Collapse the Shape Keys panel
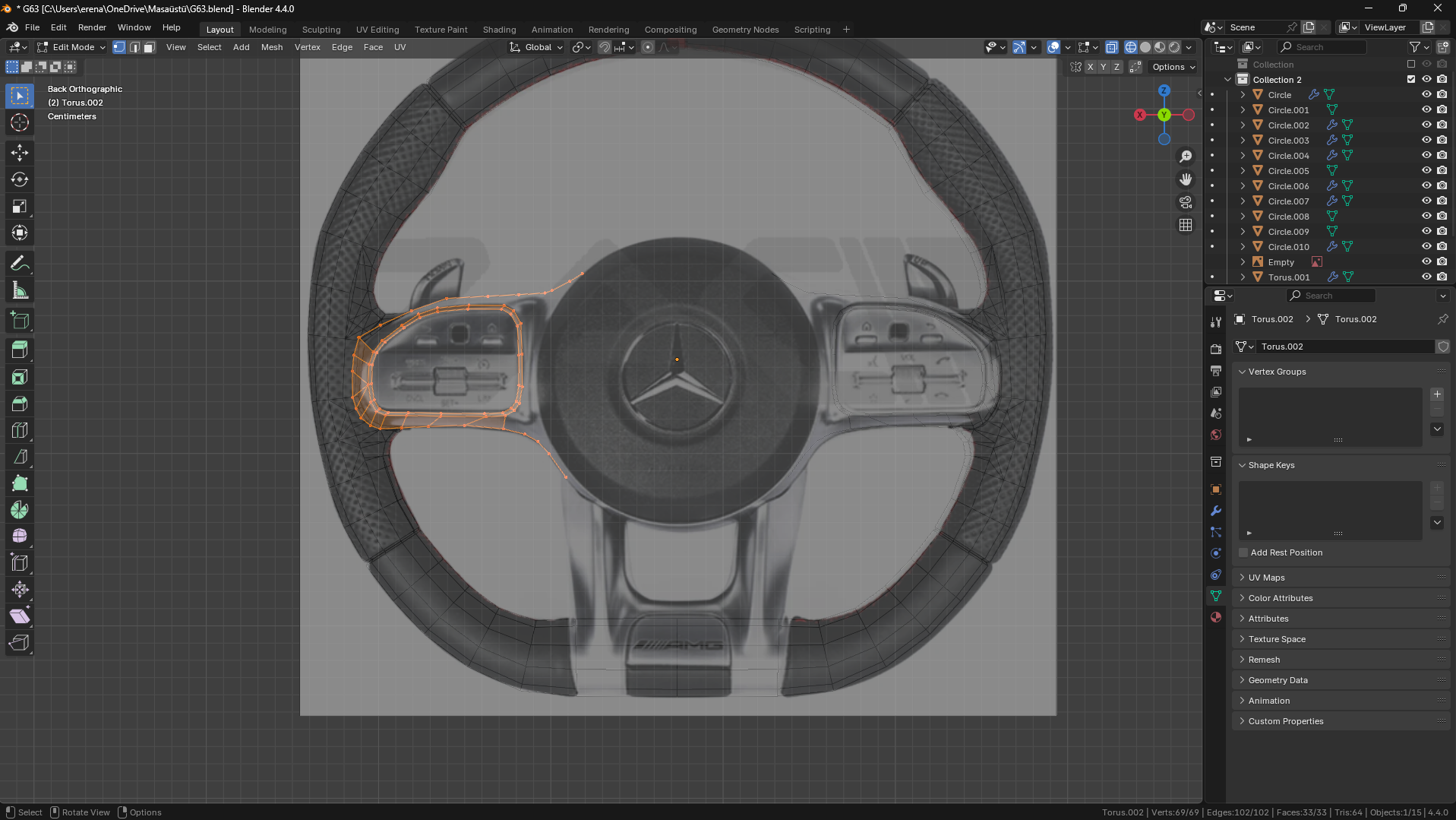The image size is (1456, 820). click(1341, 465)
